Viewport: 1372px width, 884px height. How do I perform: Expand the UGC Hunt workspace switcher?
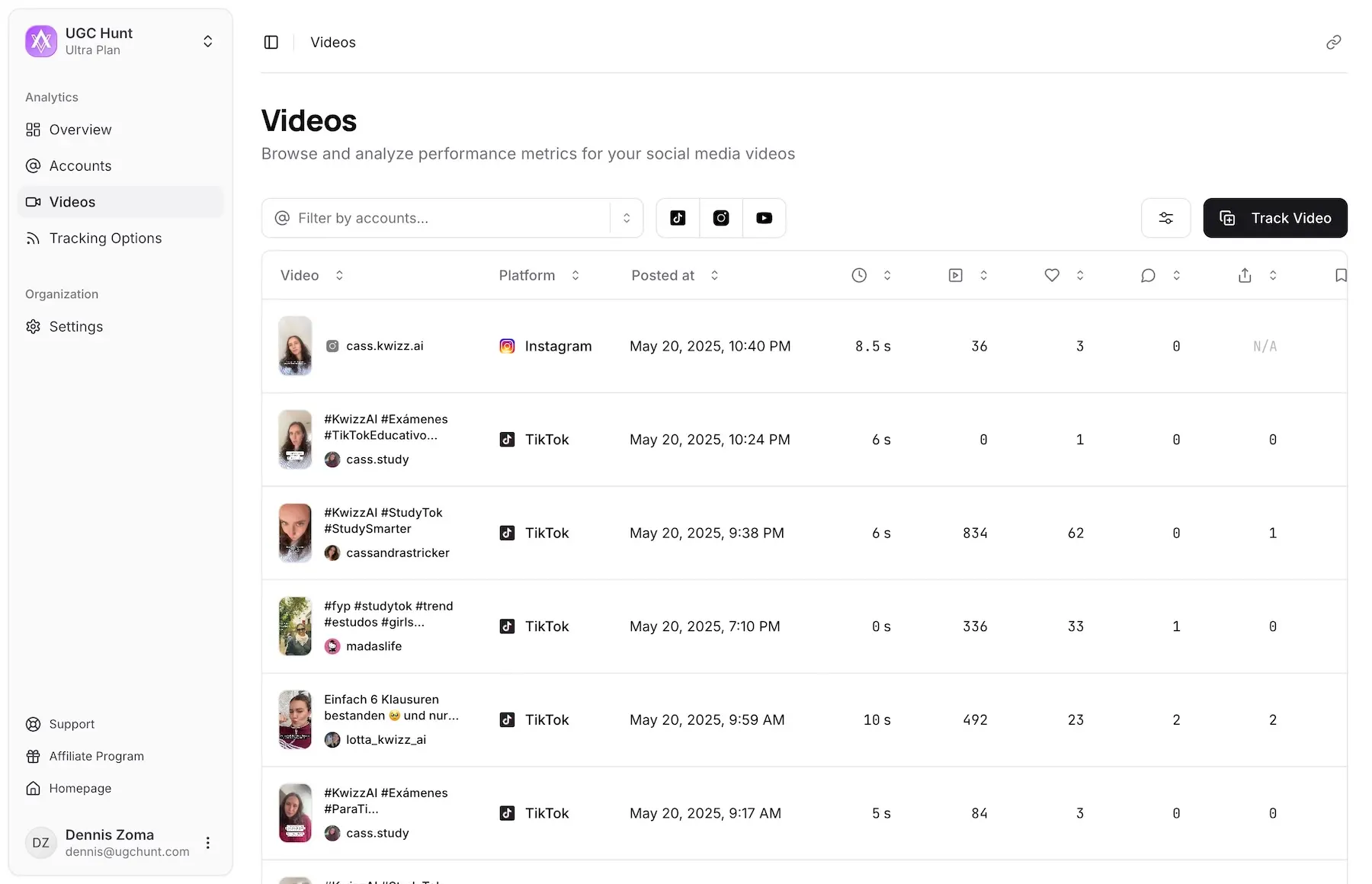[x=207, y=41]
